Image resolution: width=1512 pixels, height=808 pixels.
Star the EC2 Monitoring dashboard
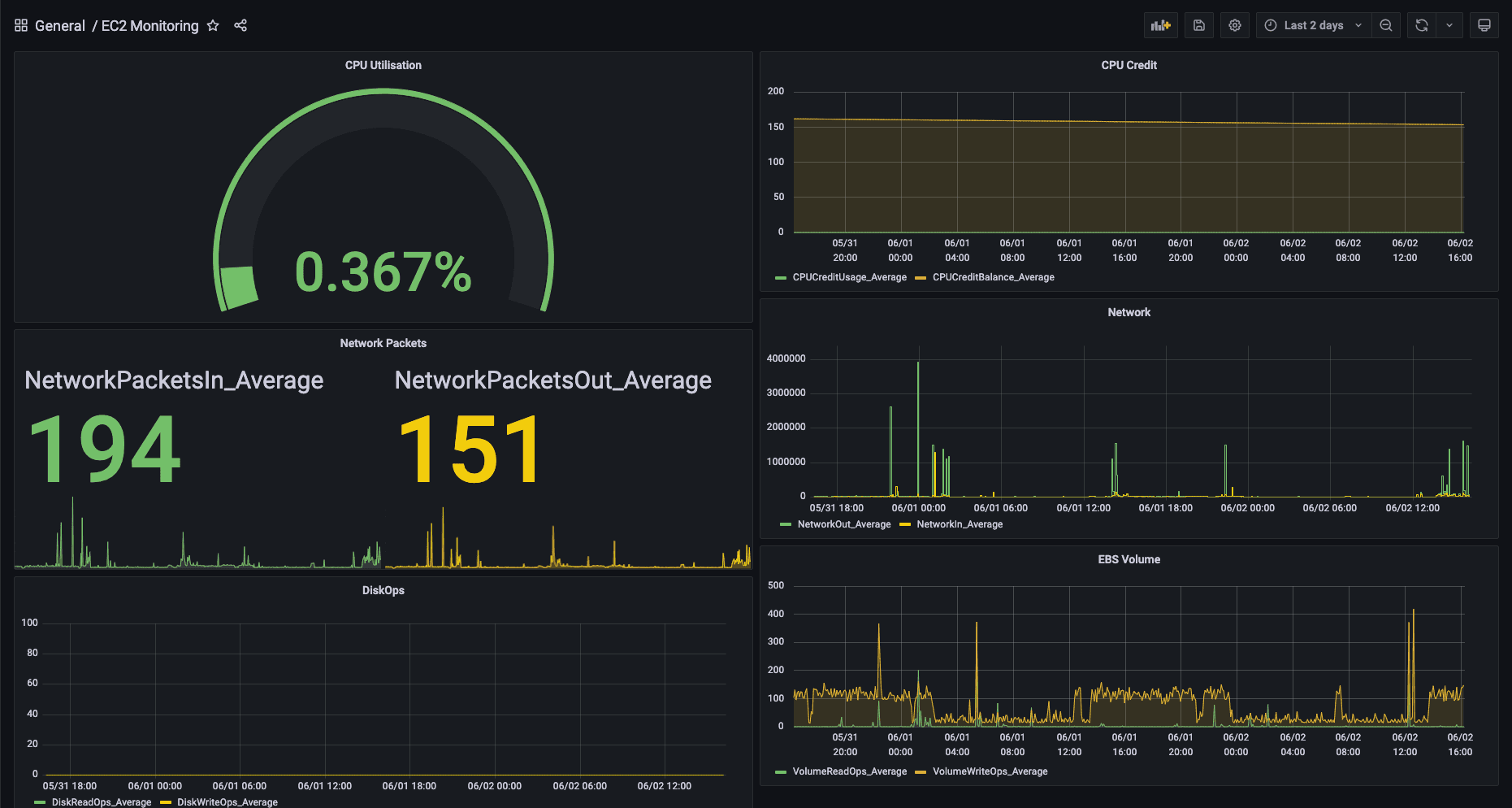coord(212,25)
